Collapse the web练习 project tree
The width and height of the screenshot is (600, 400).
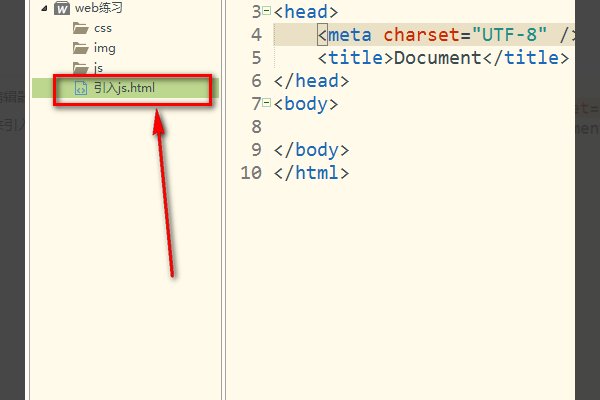[44, 8]
